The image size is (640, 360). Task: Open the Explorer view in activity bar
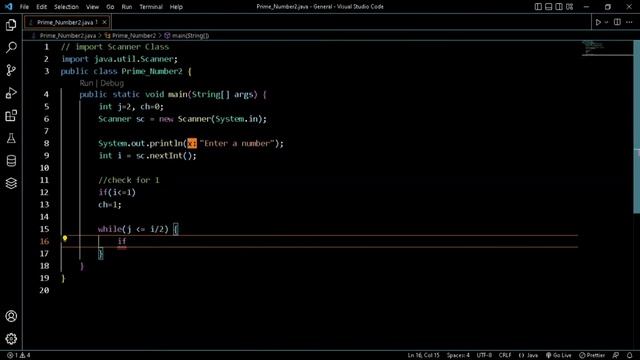(x=11, y=25)
